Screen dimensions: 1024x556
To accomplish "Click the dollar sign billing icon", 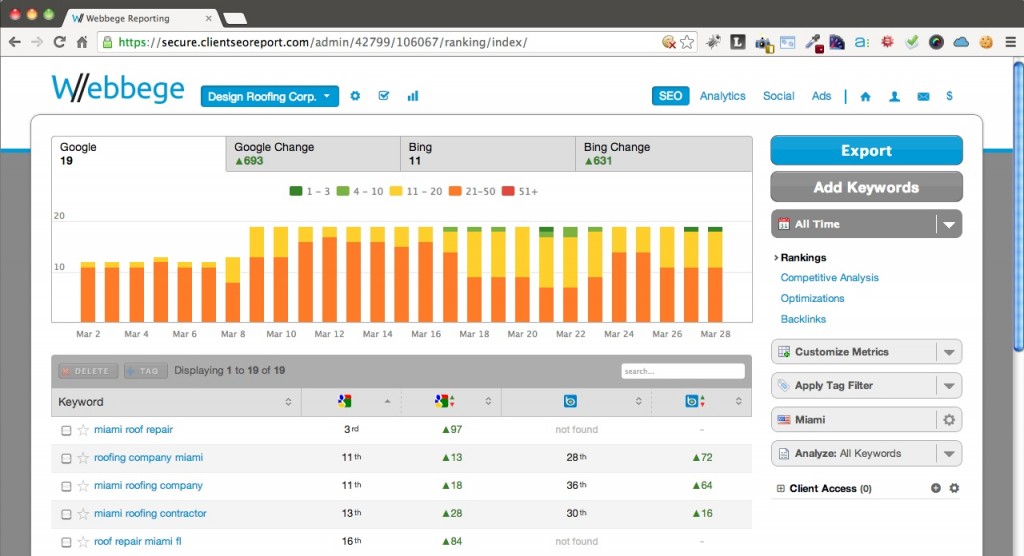I will (x=949, y=96).
